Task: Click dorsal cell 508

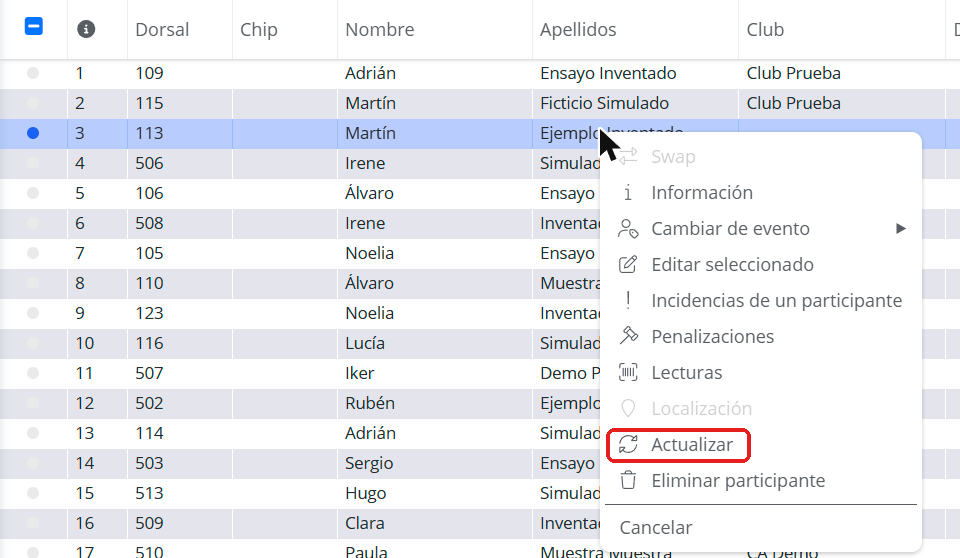Action: click(149, 223)
